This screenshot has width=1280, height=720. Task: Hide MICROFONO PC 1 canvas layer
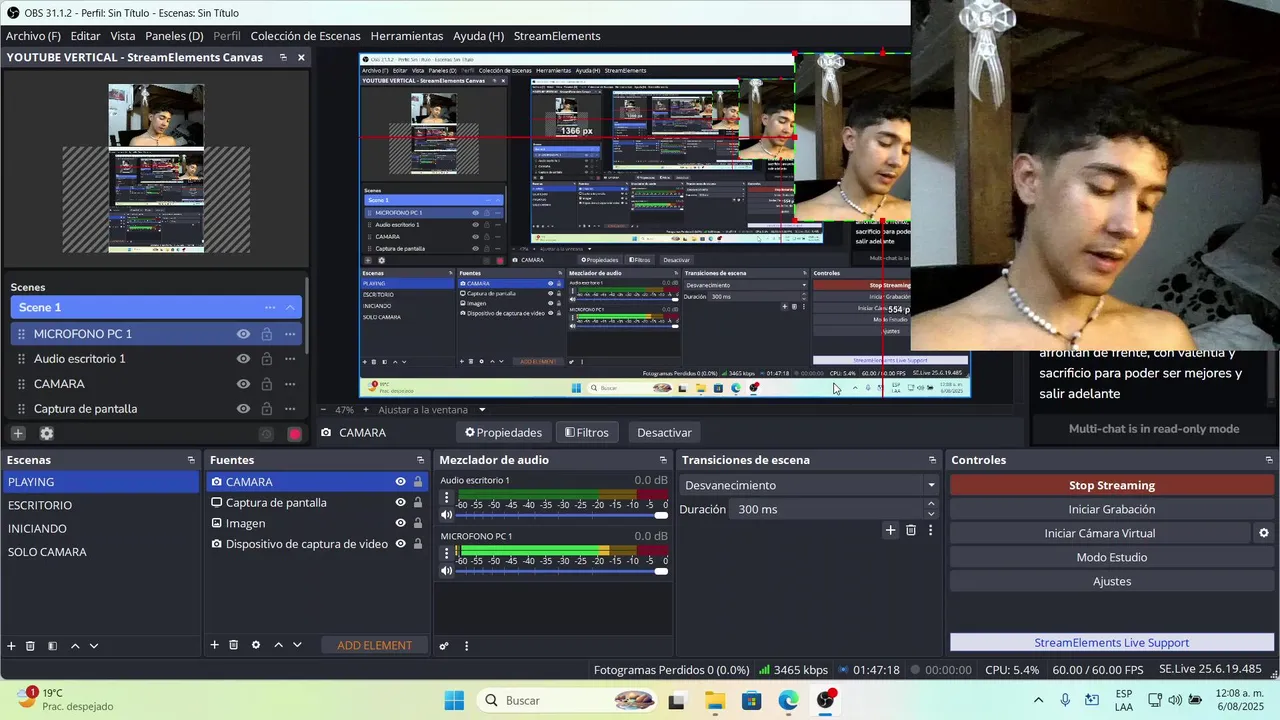(x=243, y=334)
